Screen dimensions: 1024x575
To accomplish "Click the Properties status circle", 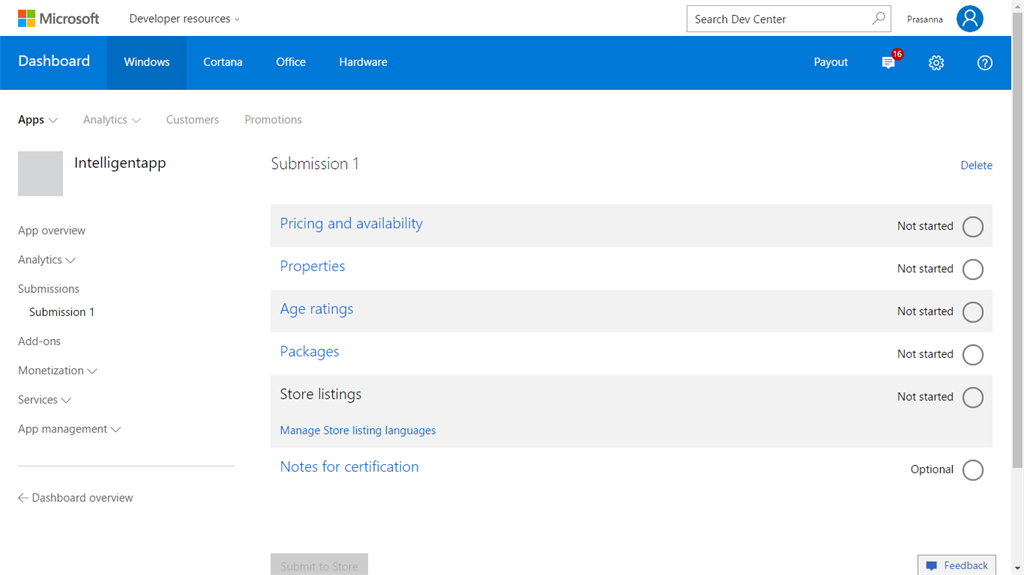I will tap(972, 270).
